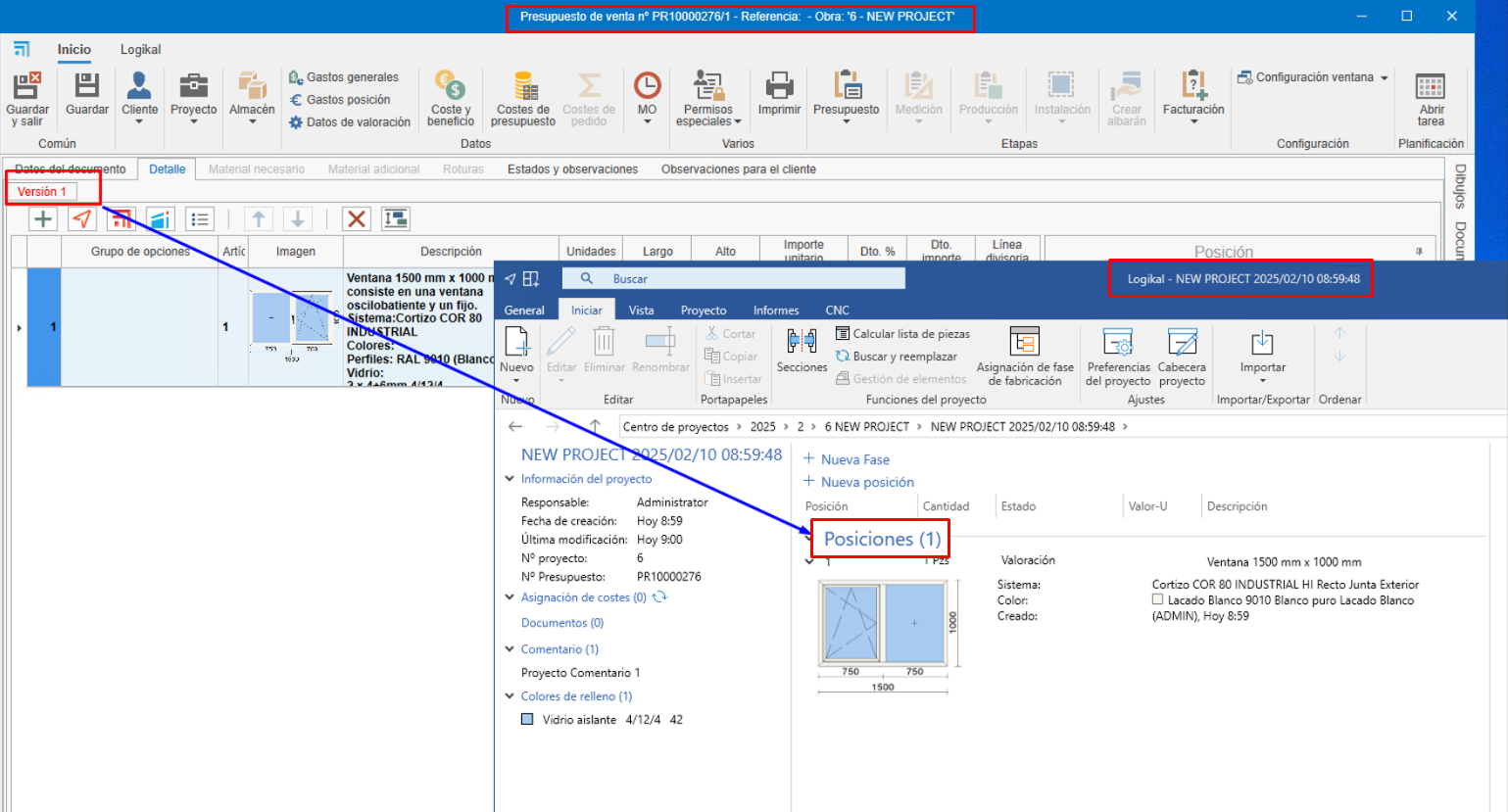Open the Detalle tab

pyautogui.click(x=168, y=169)
